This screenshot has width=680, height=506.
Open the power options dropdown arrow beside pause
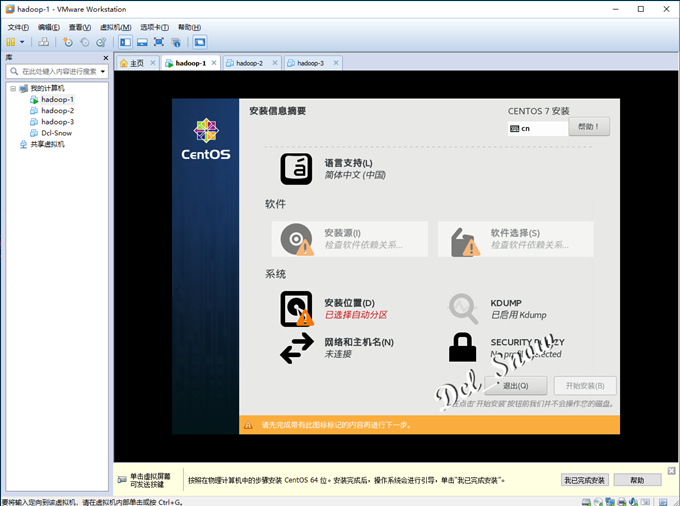pos(22,42)
